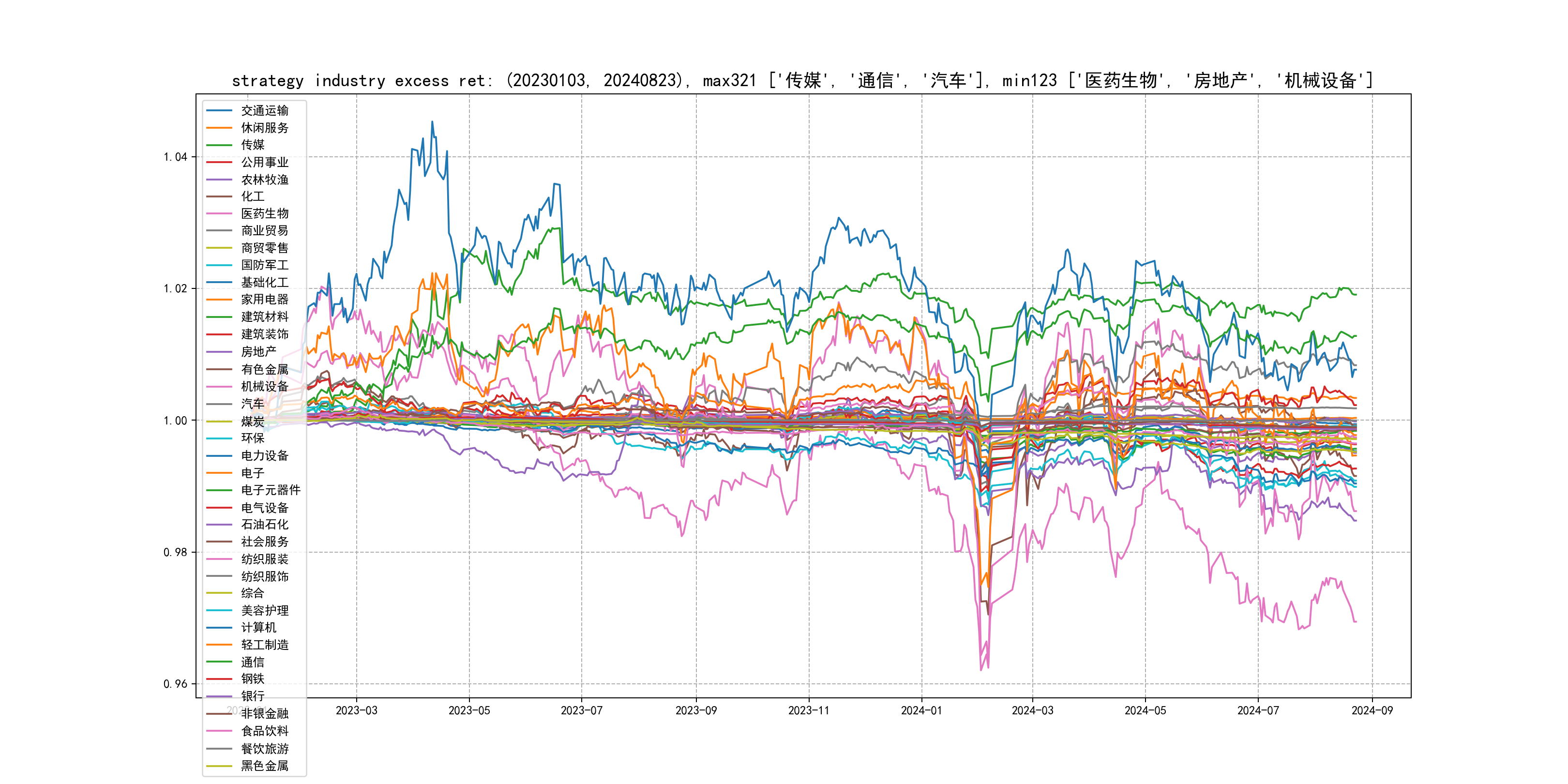The image size is (1568, 784).
Task: Click the 2024-01 x-axis tick label
Action: [921, 710]
